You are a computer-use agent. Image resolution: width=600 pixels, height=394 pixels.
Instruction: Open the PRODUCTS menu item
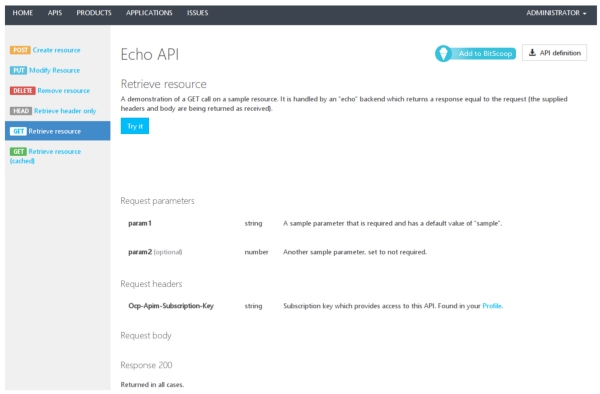(x=94, y=13)
